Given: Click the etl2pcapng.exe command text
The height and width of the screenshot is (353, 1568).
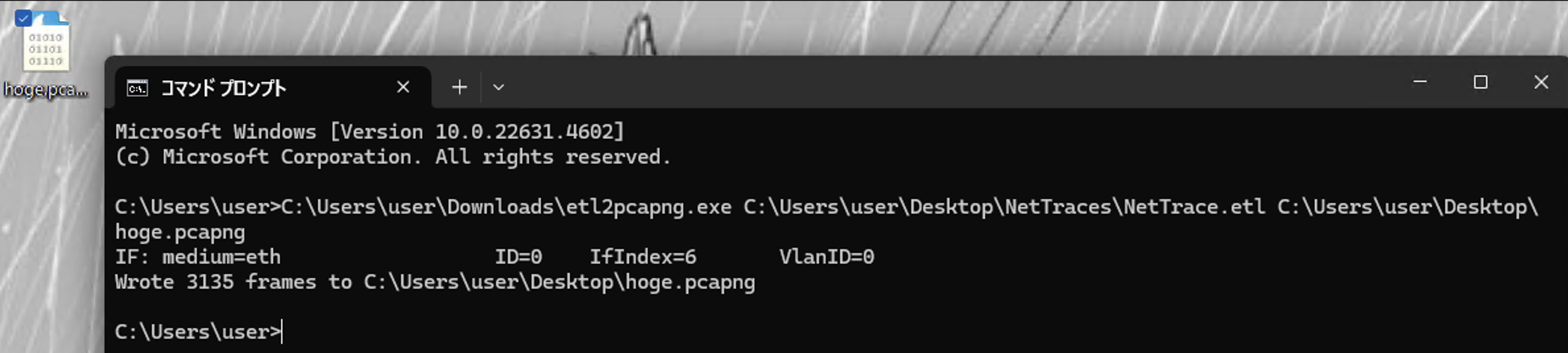Looking at the screenshot, I should (x=506, y=207).
